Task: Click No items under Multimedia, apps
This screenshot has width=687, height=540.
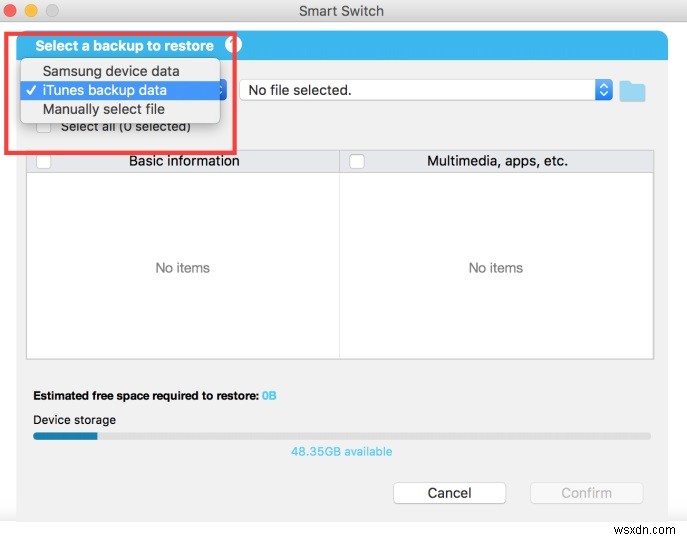Action: point(496,268)
